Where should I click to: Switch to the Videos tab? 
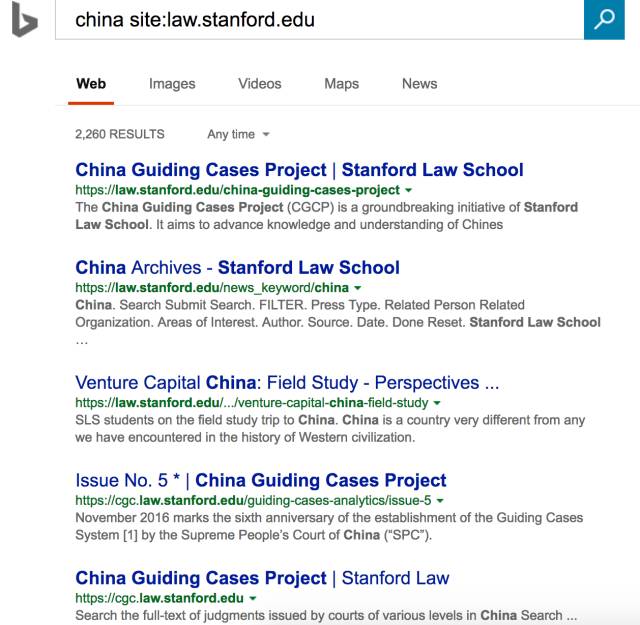click(259, 84)
